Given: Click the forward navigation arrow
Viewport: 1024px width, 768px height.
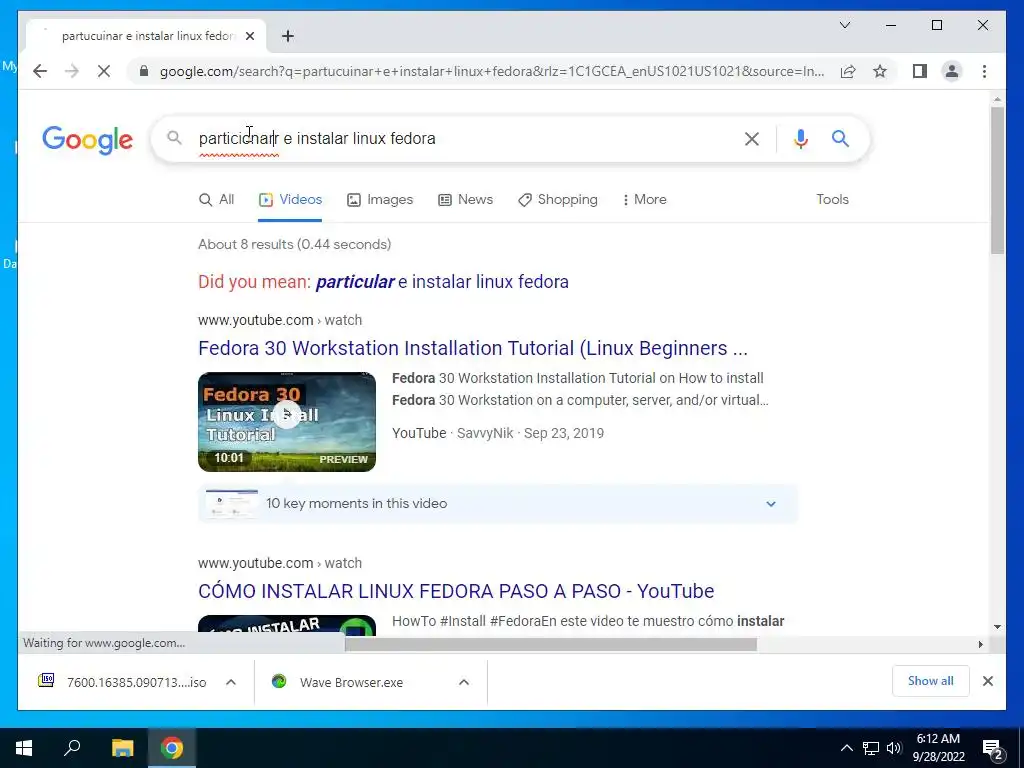Looking at the screenshot, I should click(72, 71).
